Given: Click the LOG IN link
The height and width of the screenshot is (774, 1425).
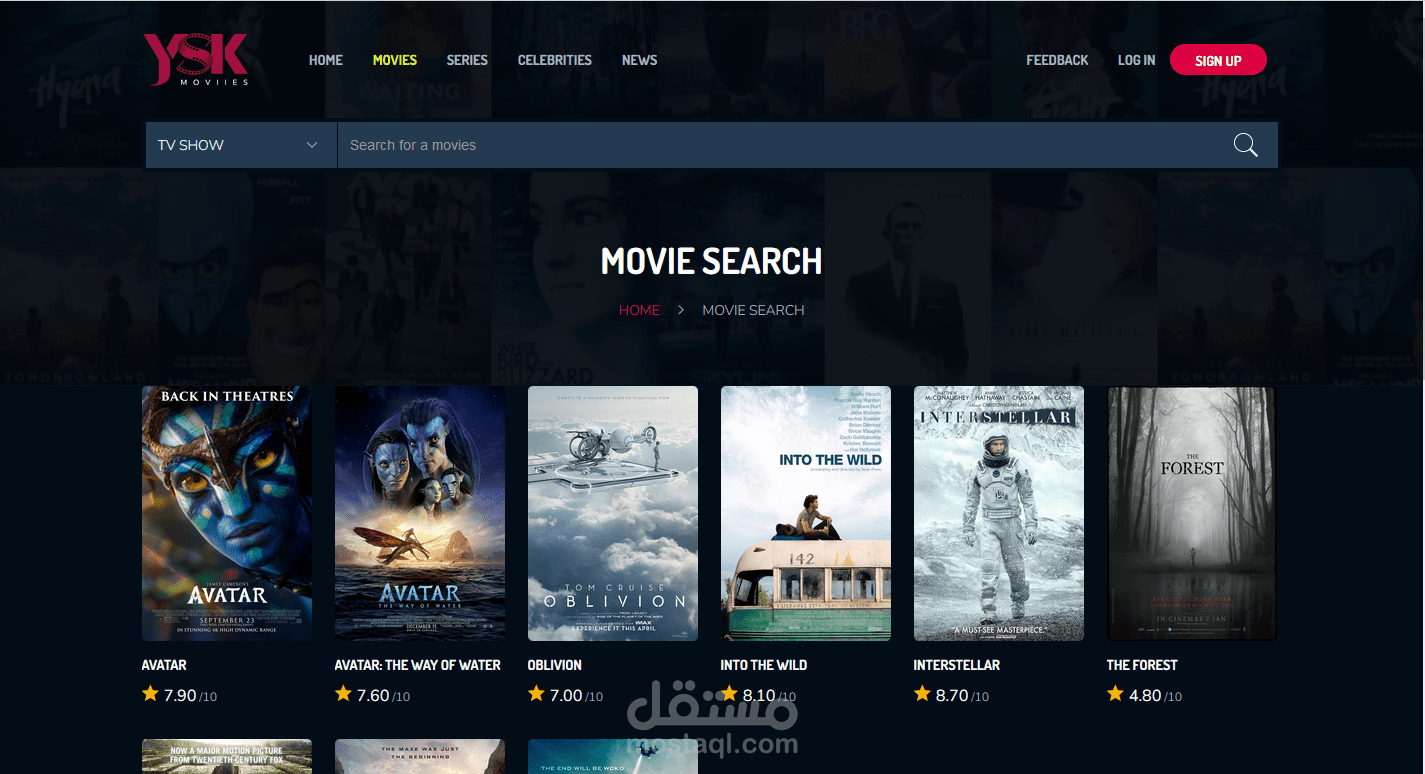Looking at the screenshot, I should 1136,60.
